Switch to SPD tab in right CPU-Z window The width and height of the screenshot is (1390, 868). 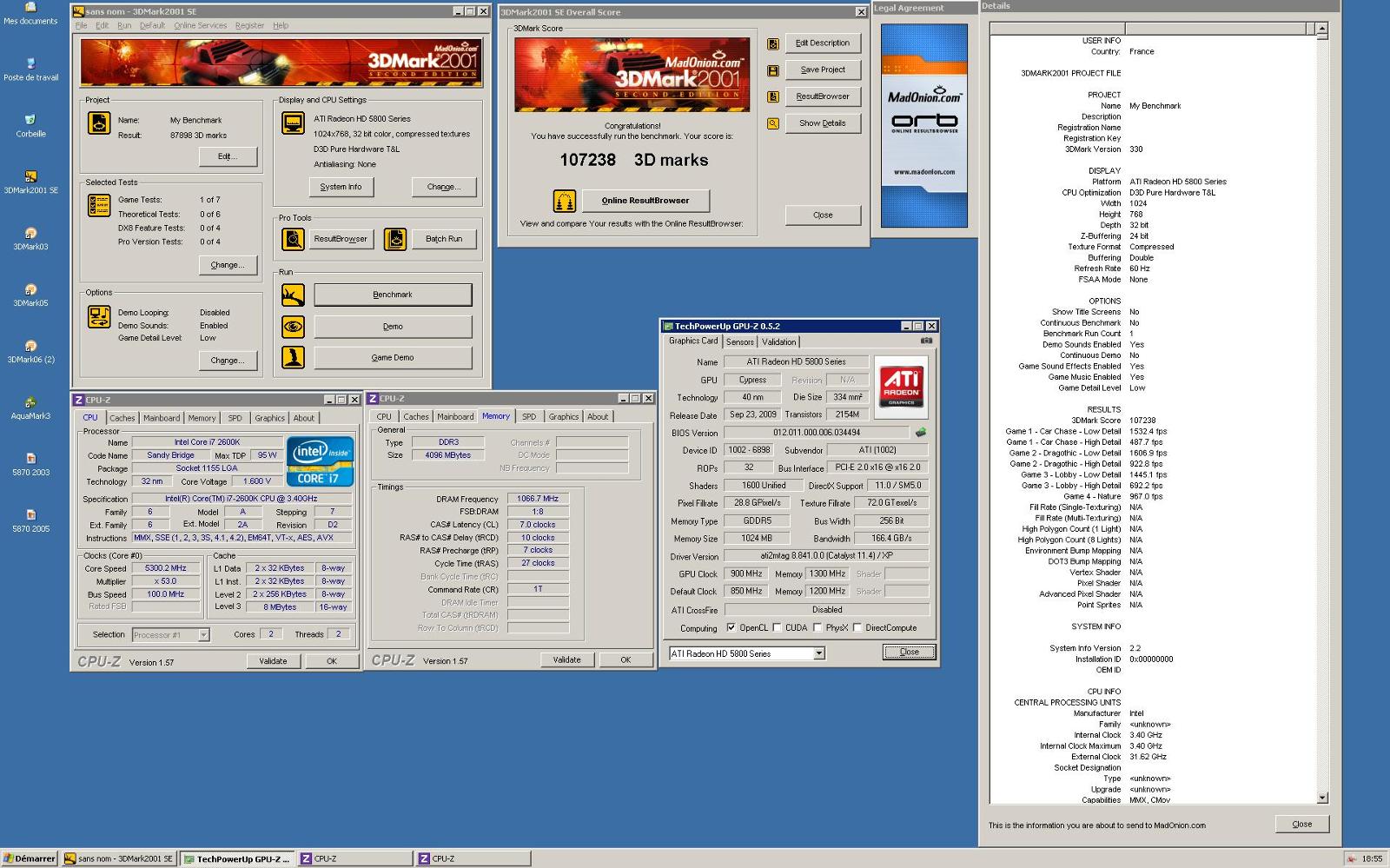pos(529,417)
